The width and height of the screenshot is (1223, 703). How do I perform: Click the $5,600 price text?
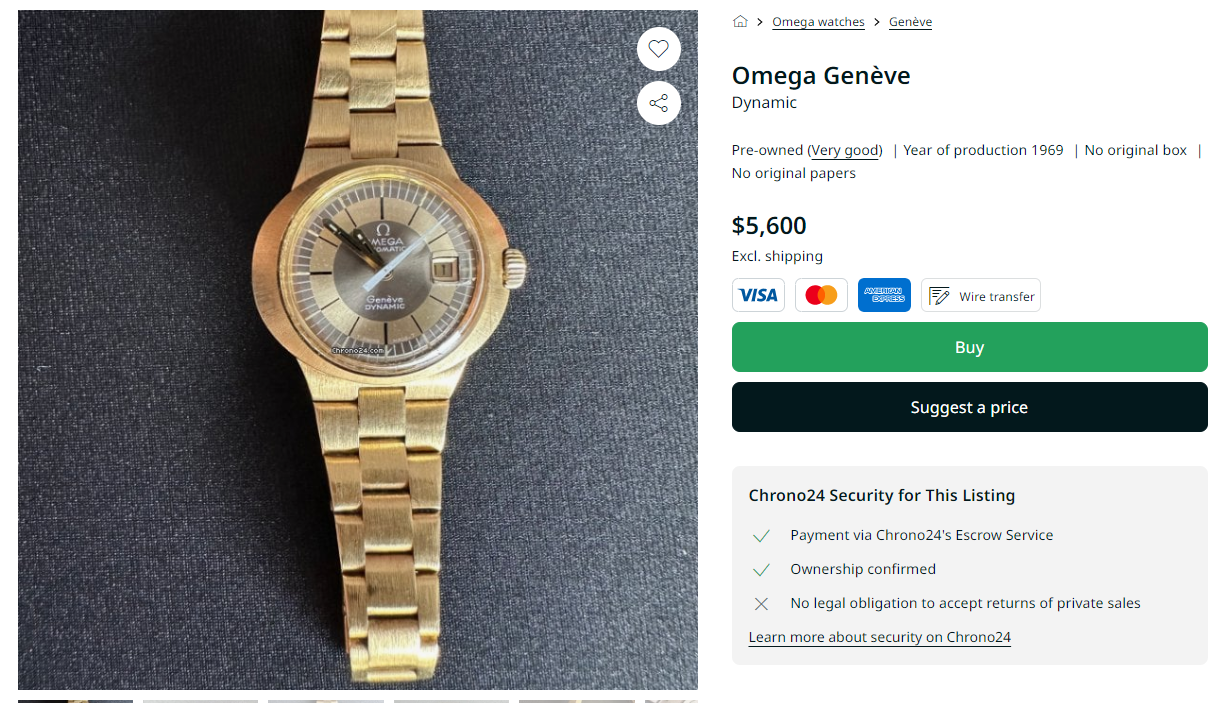click(769, 226)
